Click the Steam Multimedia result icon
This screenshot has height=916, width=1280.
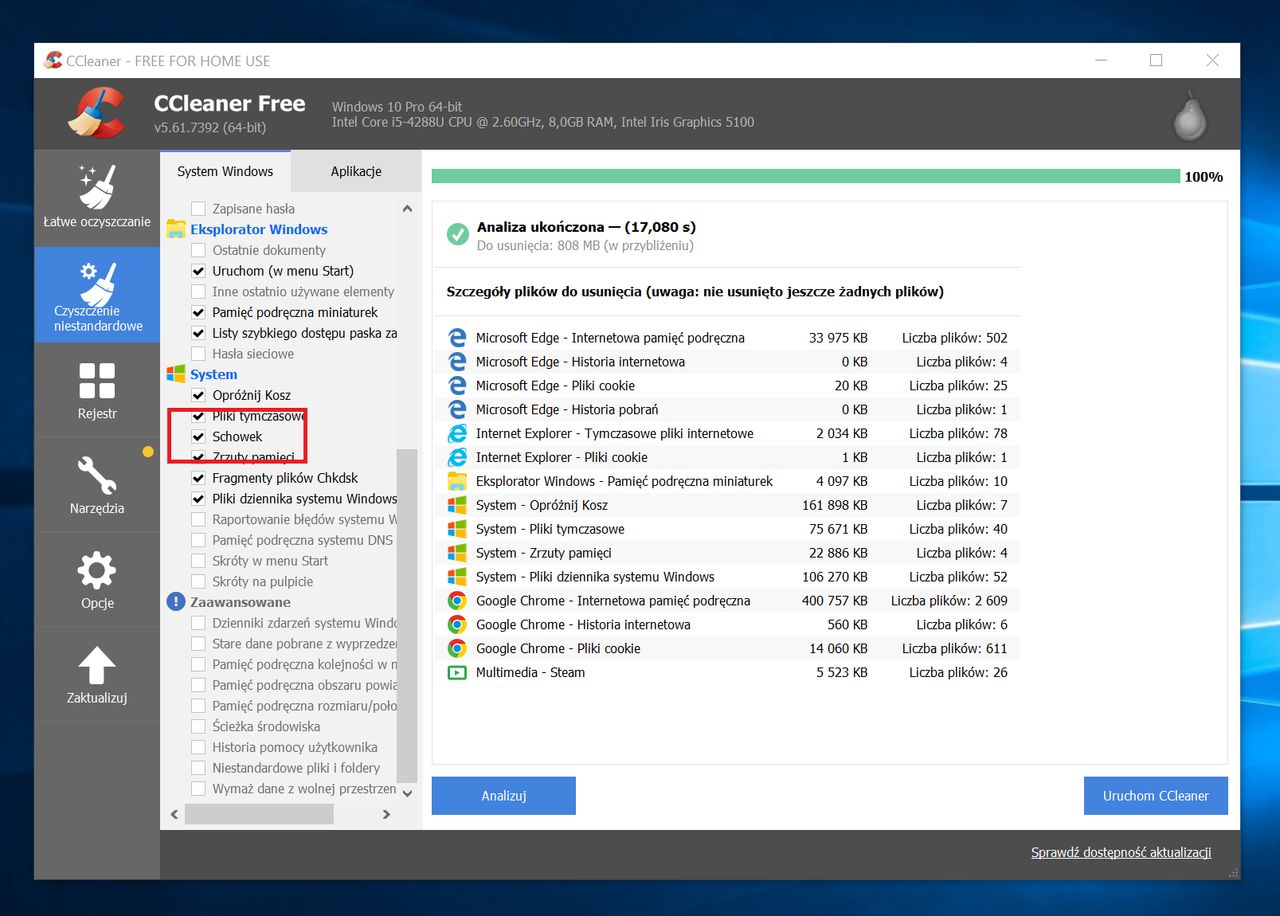coord(457,673)
